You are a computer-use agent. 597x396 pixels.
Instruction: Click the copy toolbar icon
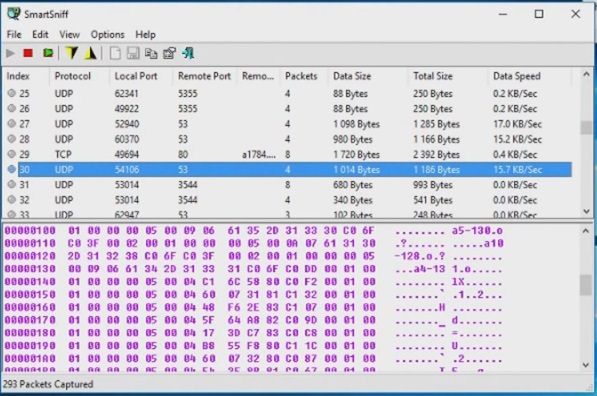(151, 54)
